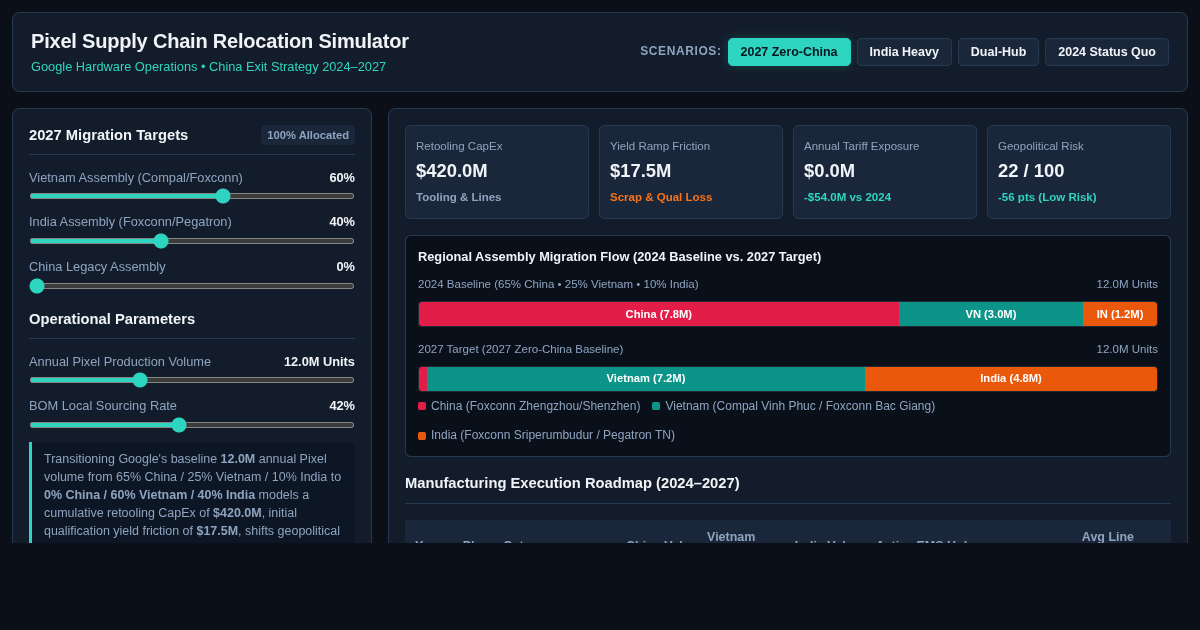Viewport: 1200px width, 630px height.
Task: Click the -56 pts (Low Risk) text
Action: coord(1047,197)
